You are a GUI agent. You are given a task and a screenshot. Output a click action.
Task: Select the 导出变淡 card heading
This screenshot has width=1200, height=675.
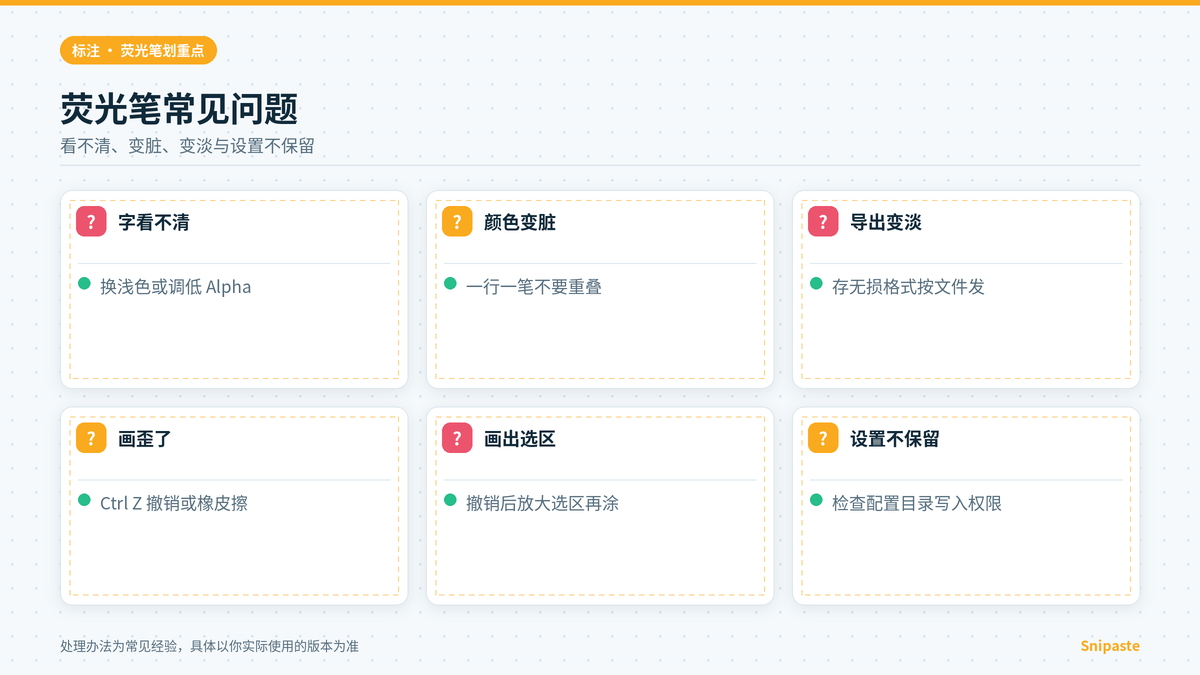pos(886,222)
